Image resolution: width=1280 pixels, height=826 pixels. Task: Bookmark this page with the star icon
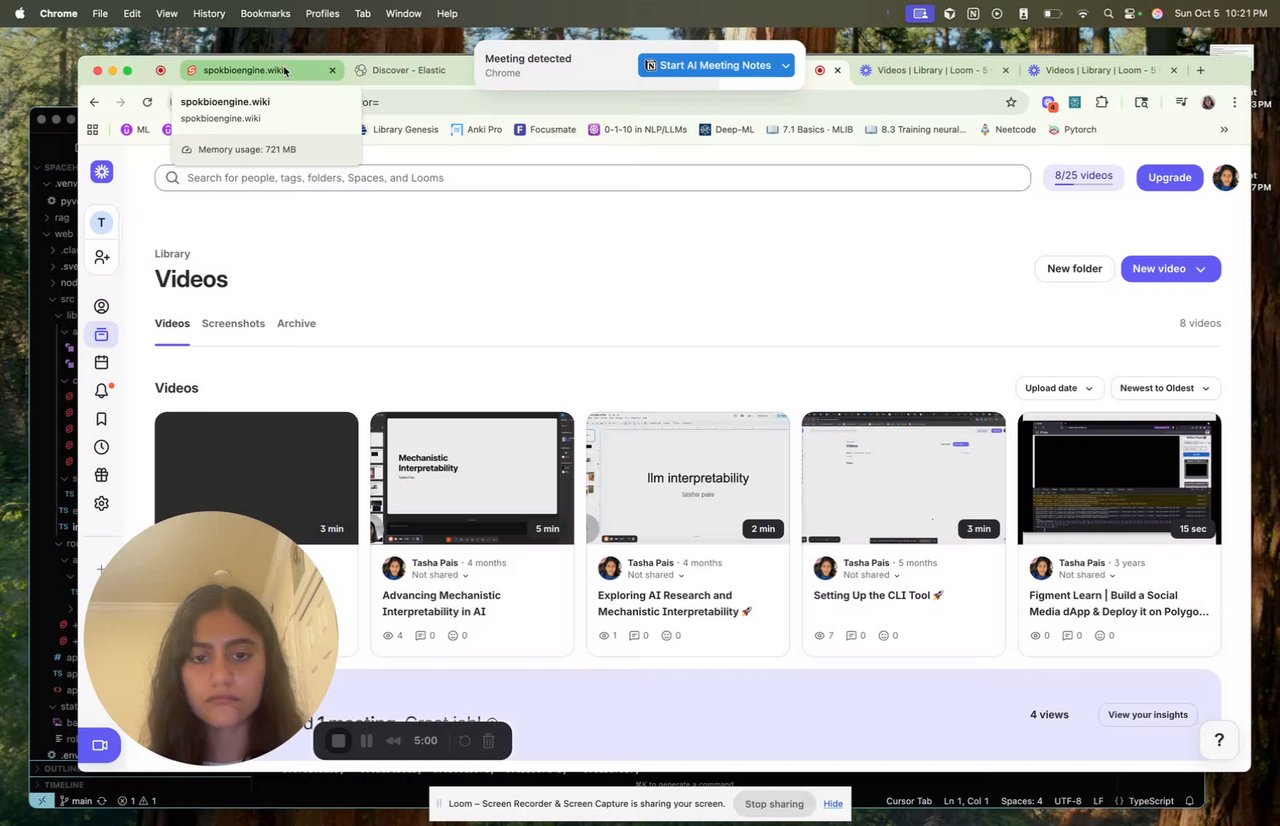pyautogui.click(x=1011, y=102)
